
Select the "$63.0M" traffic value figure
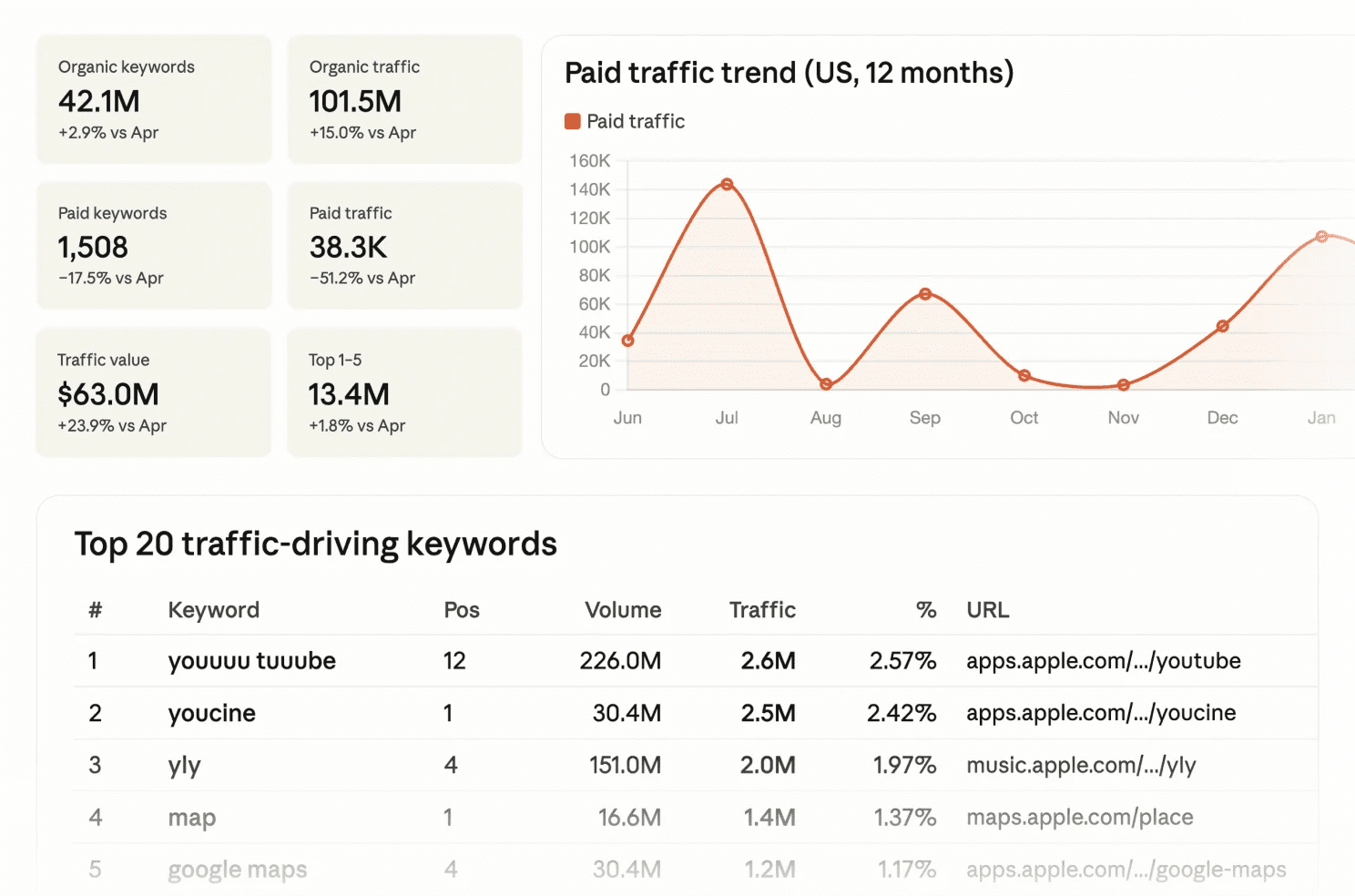click(108, 394)
